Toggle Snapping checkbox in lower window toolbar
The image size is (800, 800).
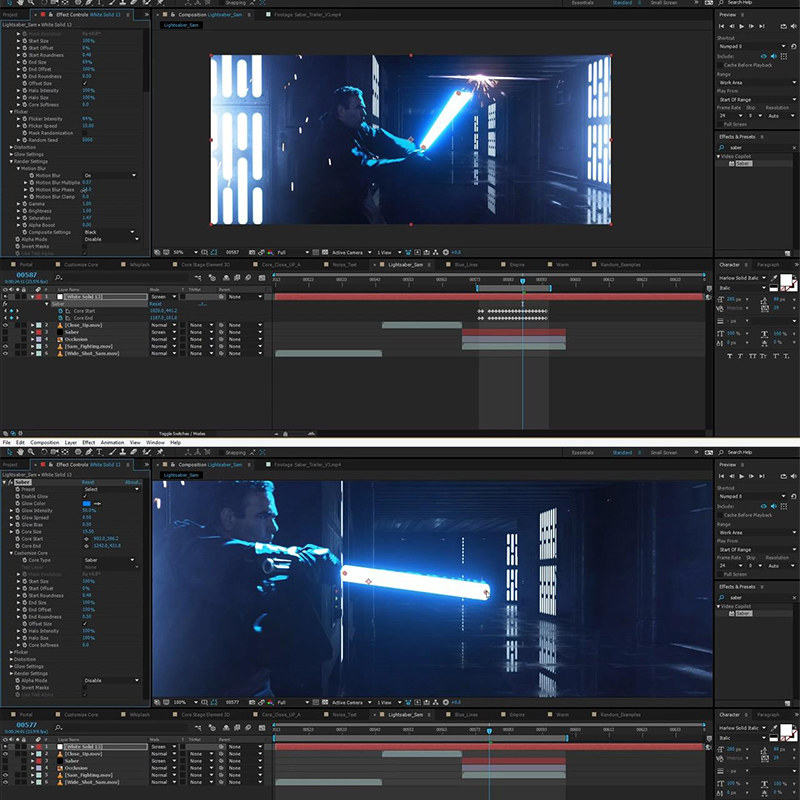221,453
